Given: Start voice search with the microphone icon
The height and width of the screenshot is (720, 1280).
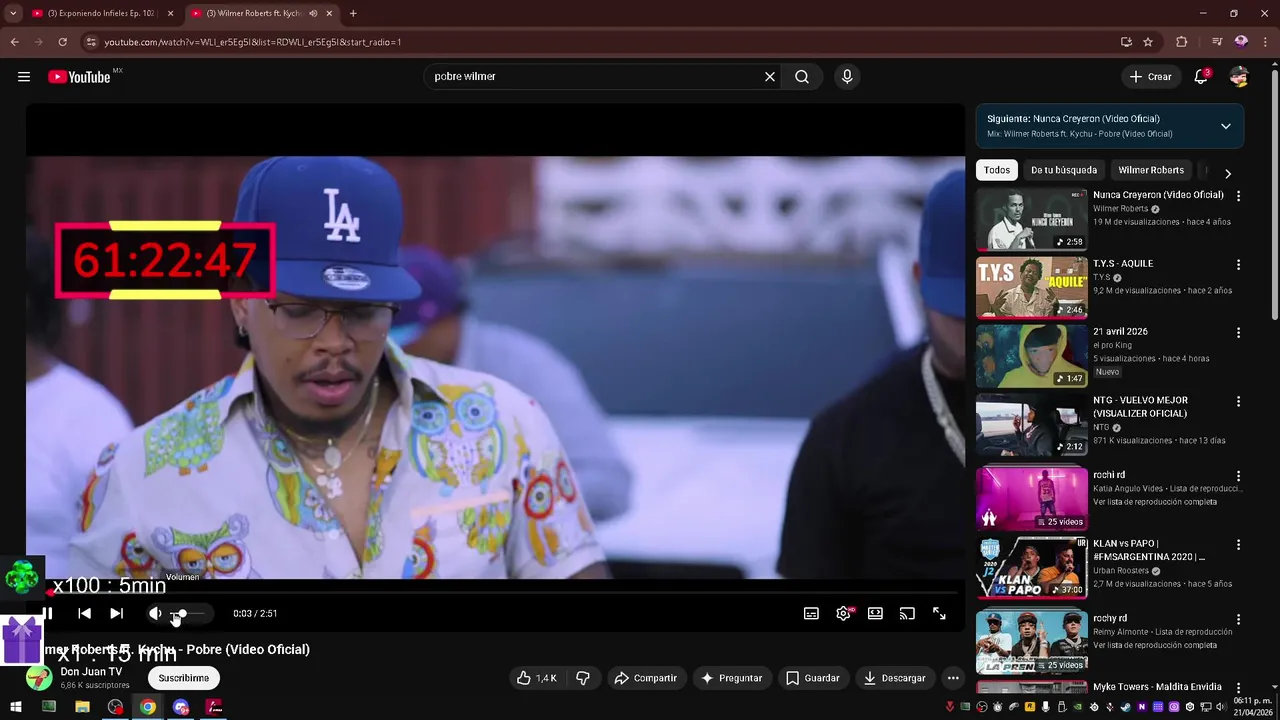Looking at the screenshot, I should pos(847,77).
